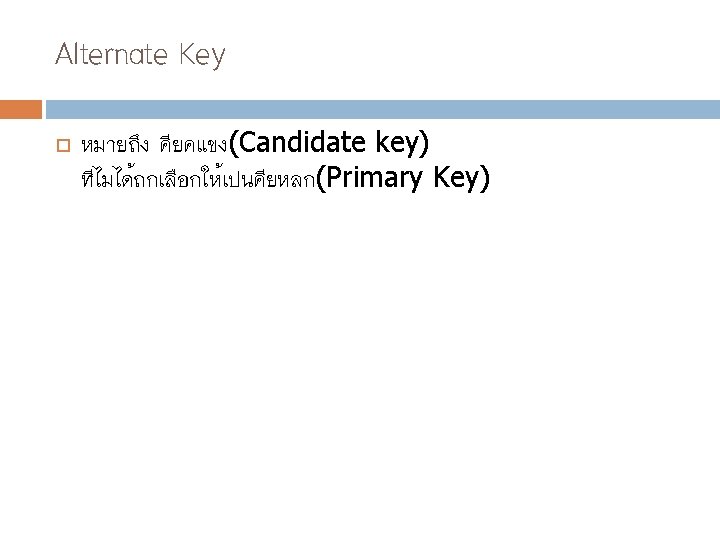The width and height of the screenshot is (720, 540).
Task: Click the letter "A" starting the title
Action: [65, 54]
